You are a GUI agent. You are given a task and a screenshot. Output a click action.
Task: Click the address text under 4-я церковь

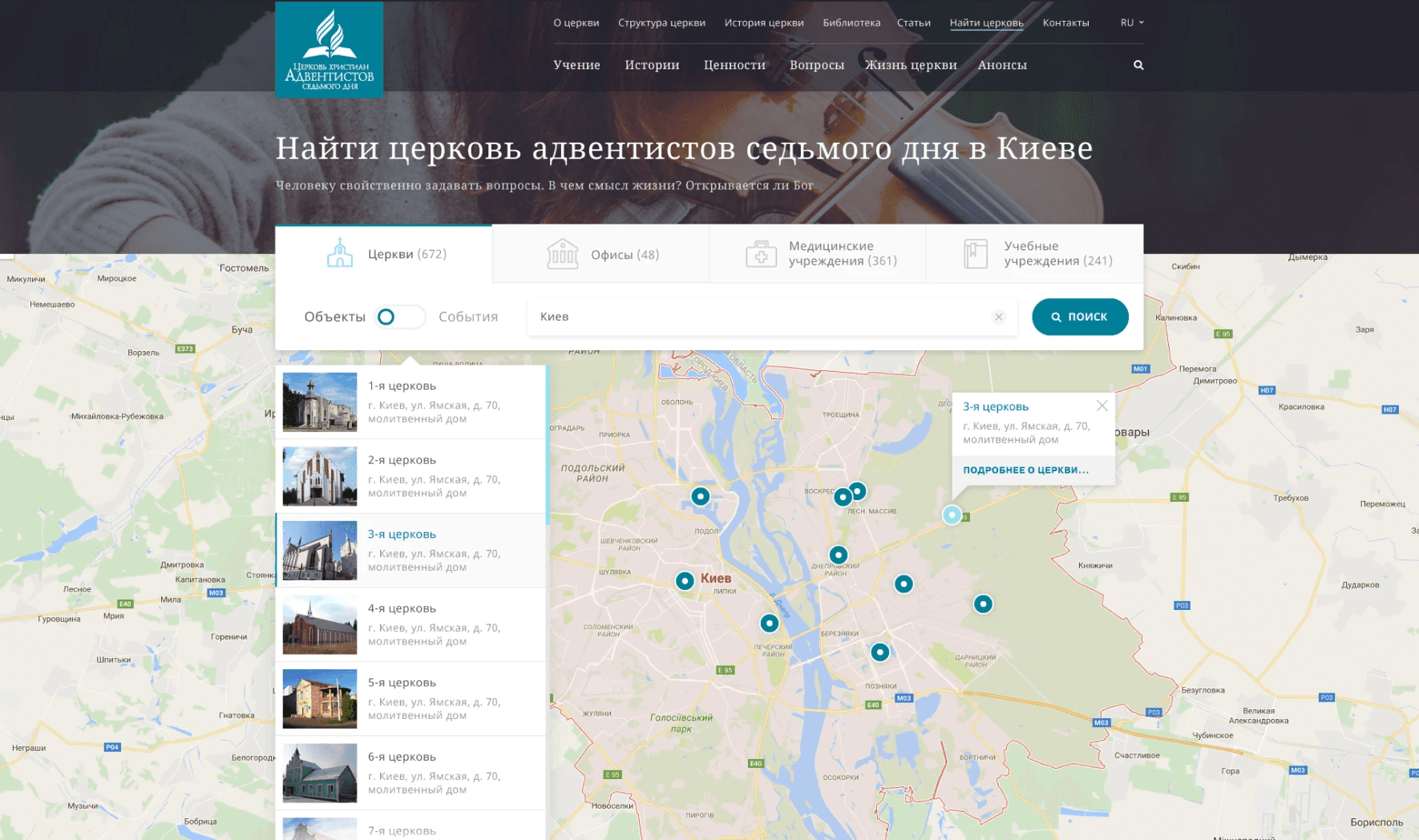coord(434,635)
